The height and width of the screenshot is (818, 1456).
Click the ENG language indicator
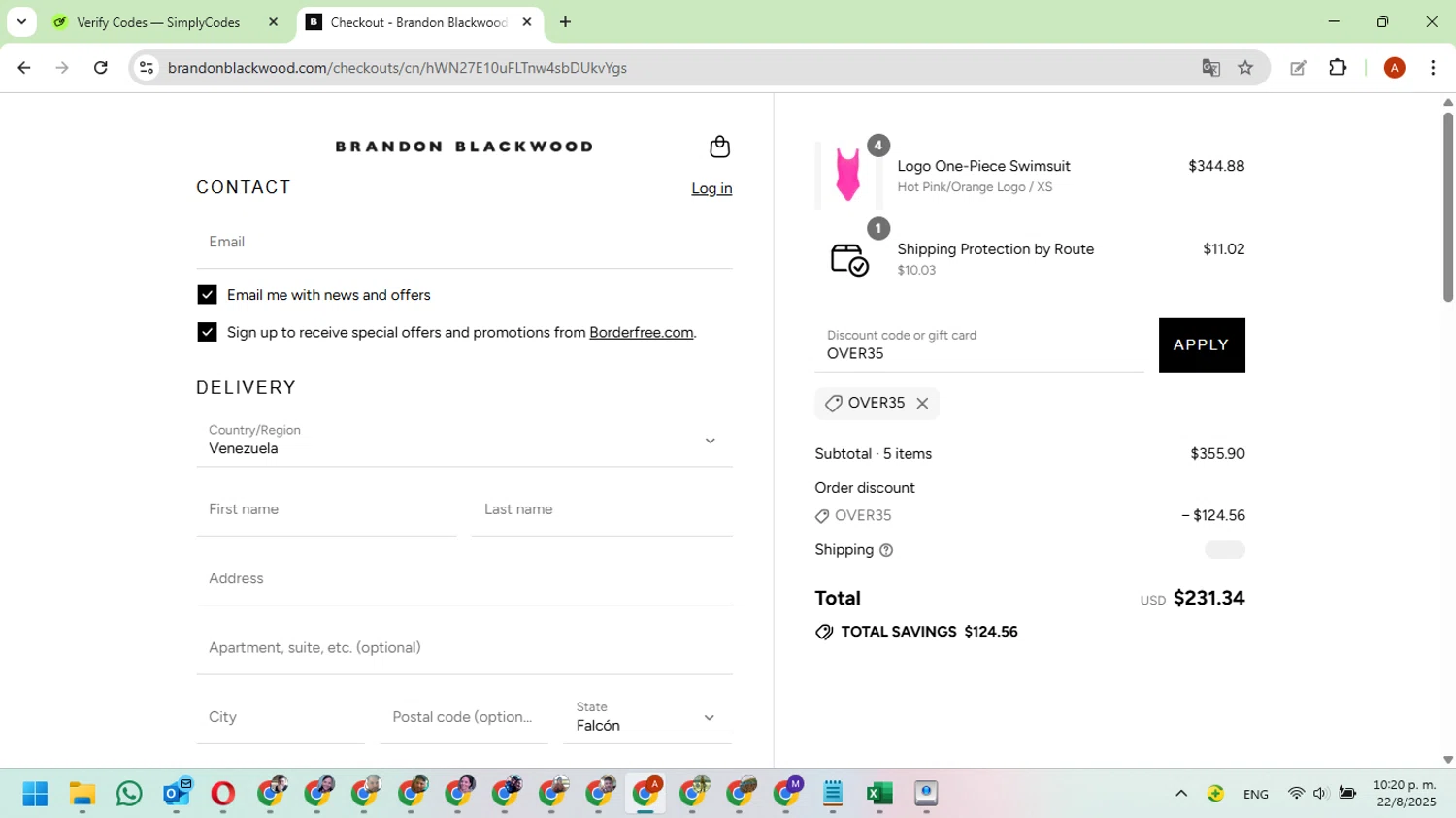click(x=1256, y=794)
